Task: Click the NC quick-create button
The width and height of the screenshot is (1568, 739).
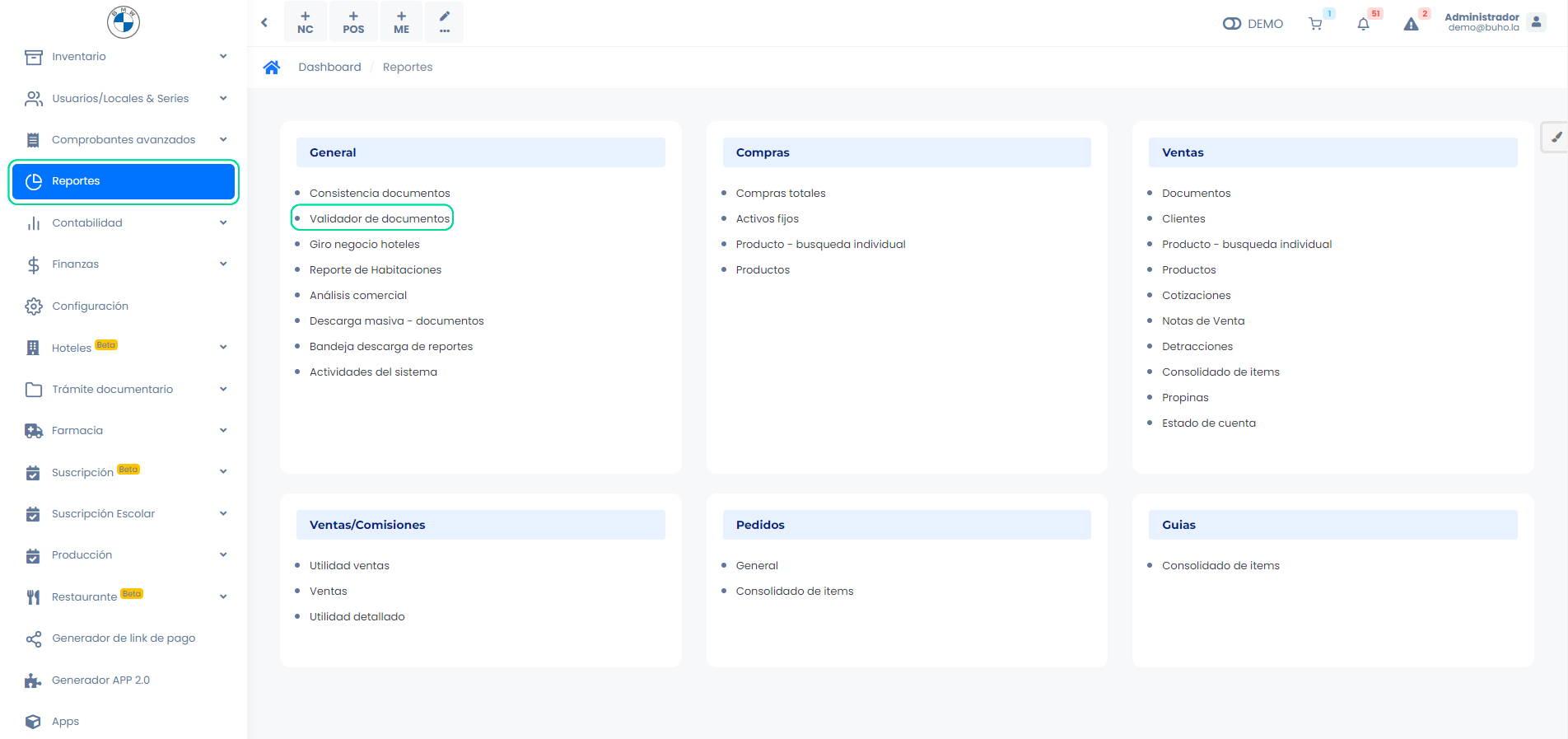Action: point(306,22)
